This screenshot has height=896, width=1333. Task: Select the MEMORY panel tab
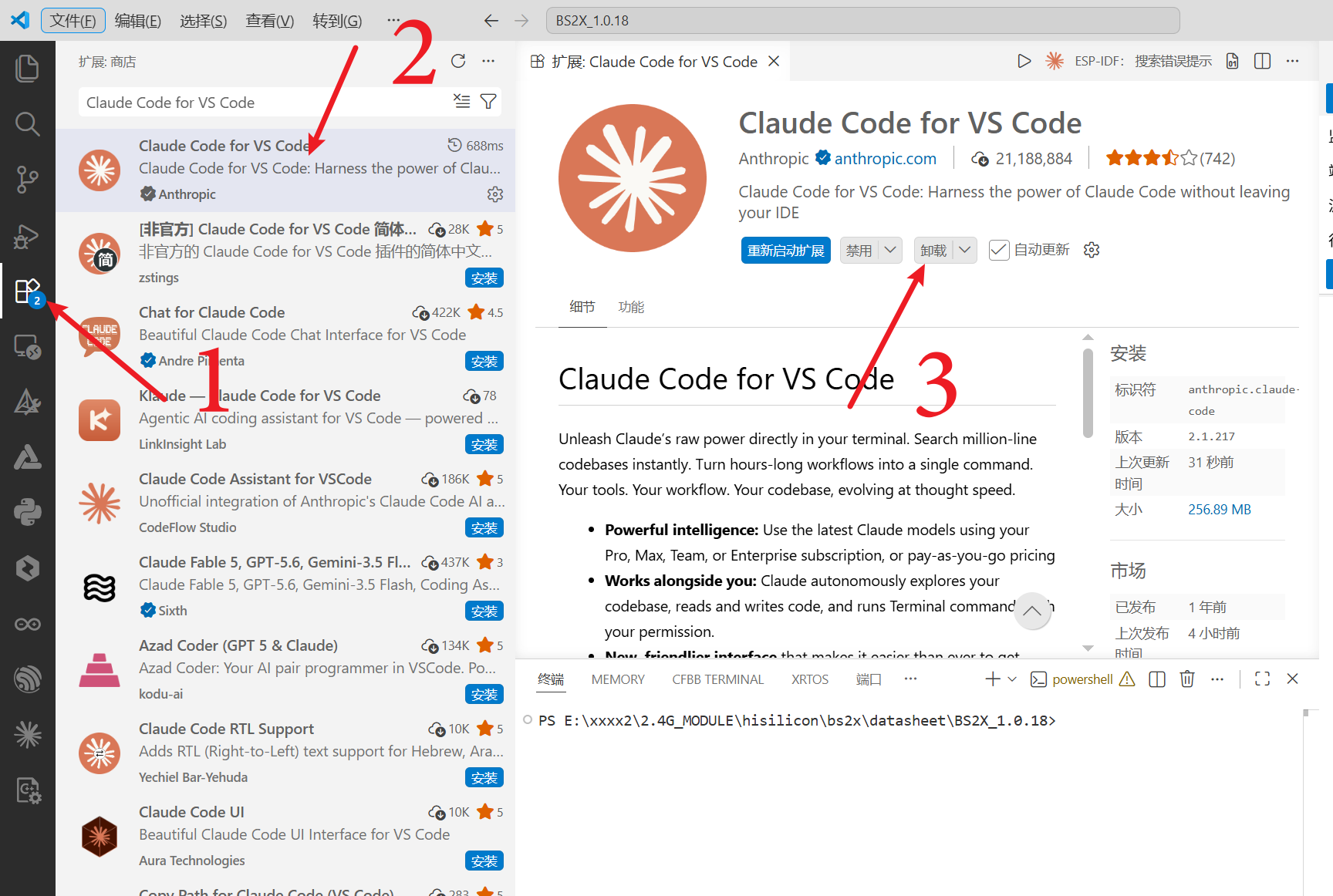click(x=618, y=679)
